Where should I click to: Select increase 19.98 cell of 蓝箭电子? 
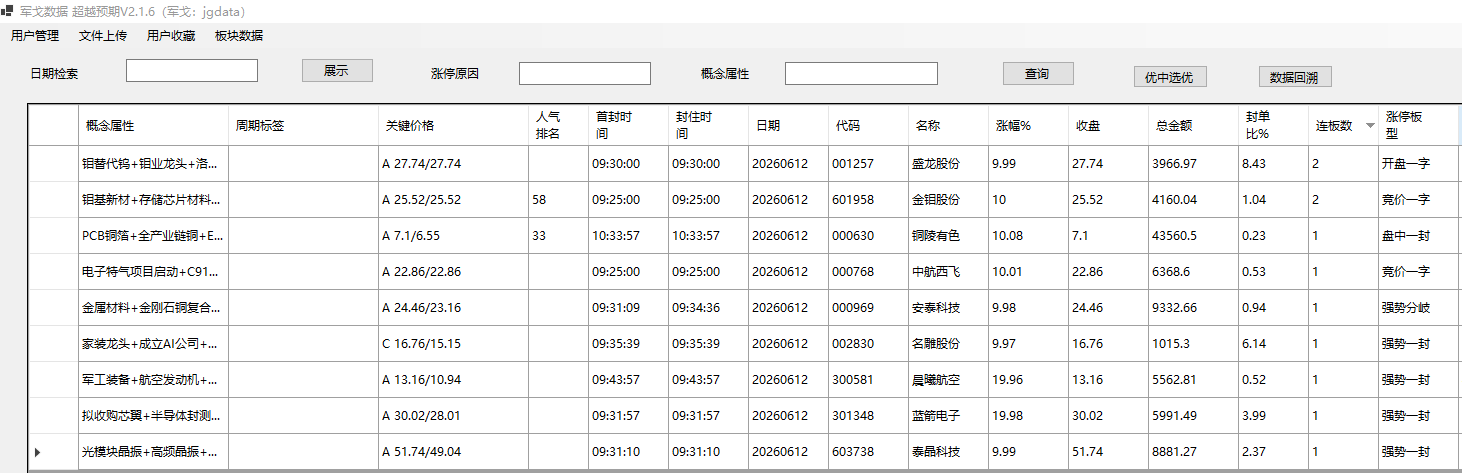(1028, 415)
